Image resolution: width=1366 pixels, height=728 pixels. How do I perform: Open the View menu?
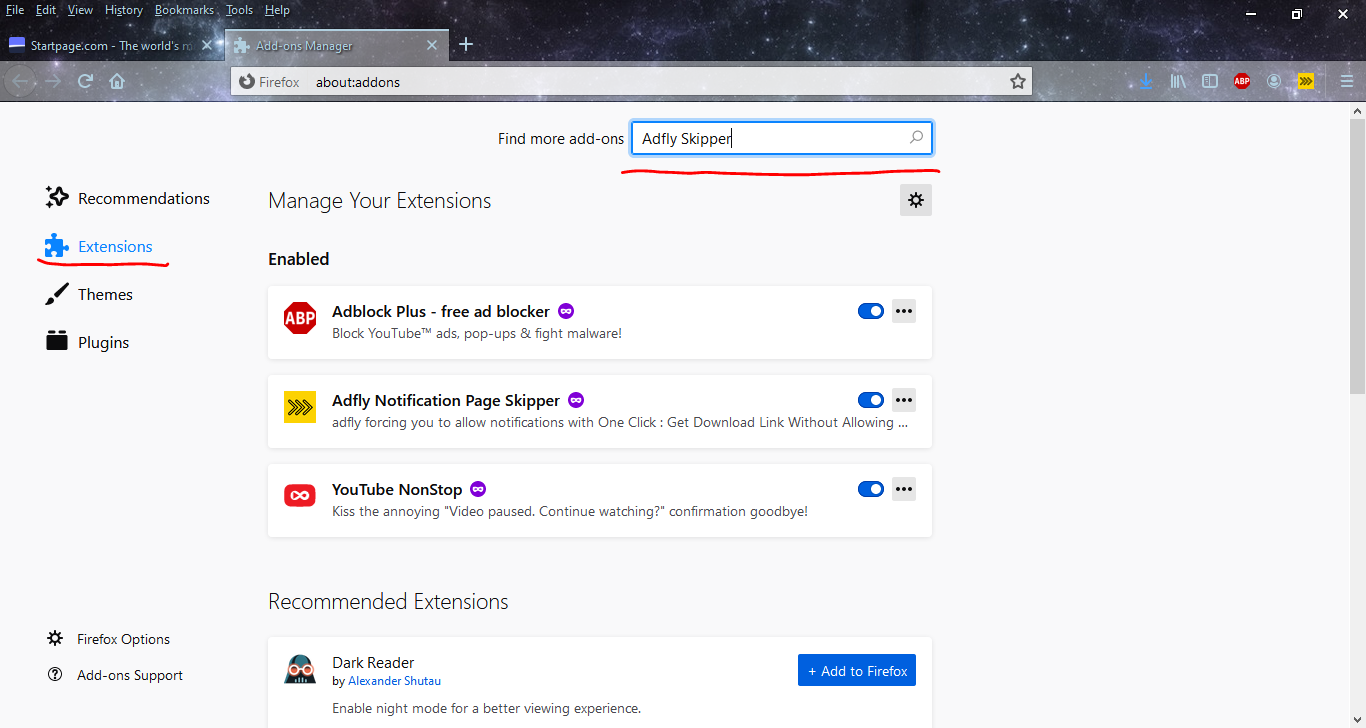[x=80, y=10]
